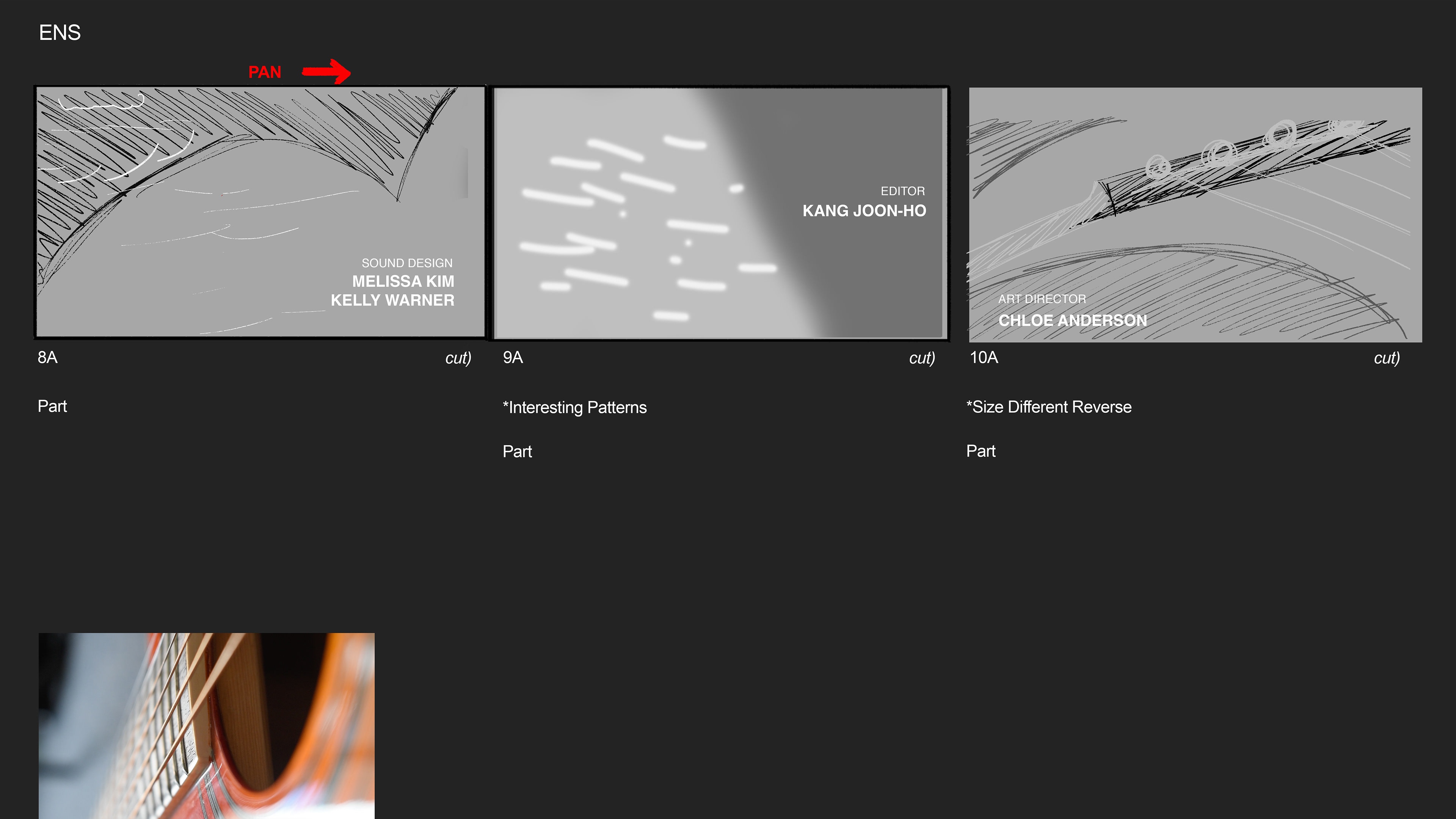Click the *Interesting Patterns note
Image resolution: width=1456 pixels, height=819 pixels.
pos(574,407)
